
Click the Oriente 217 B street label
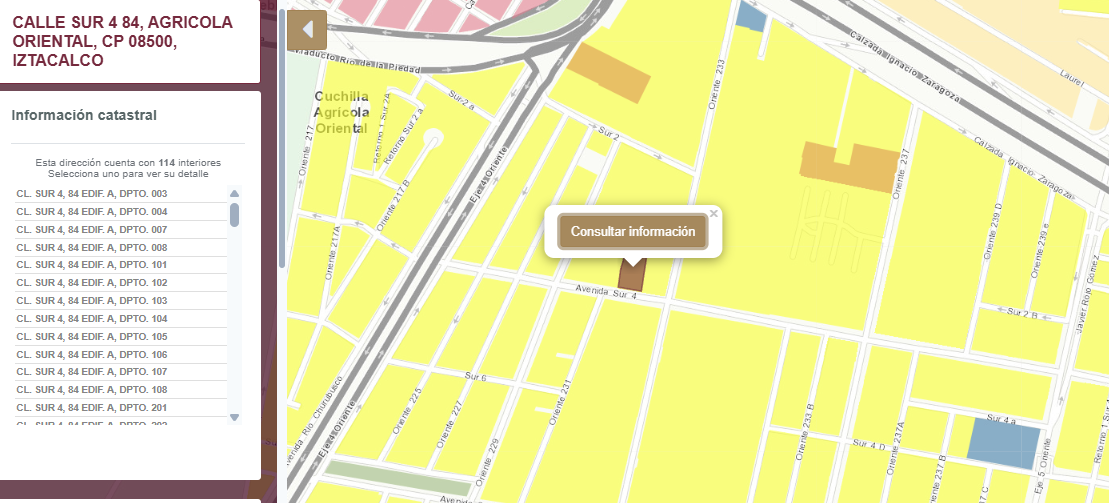(x=394, y=205)
